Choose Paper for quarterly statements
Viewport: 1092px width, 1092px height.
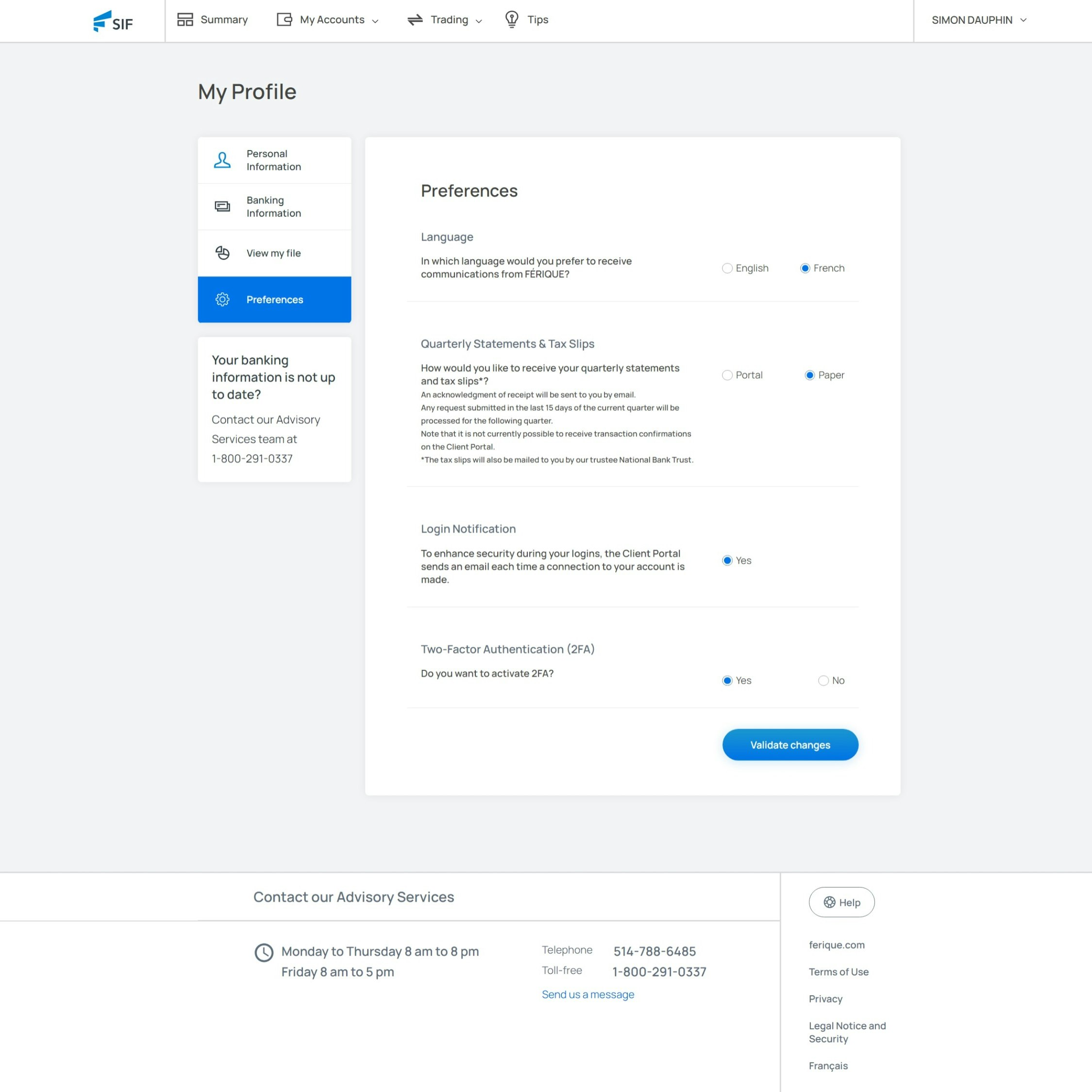coord(809,375)
